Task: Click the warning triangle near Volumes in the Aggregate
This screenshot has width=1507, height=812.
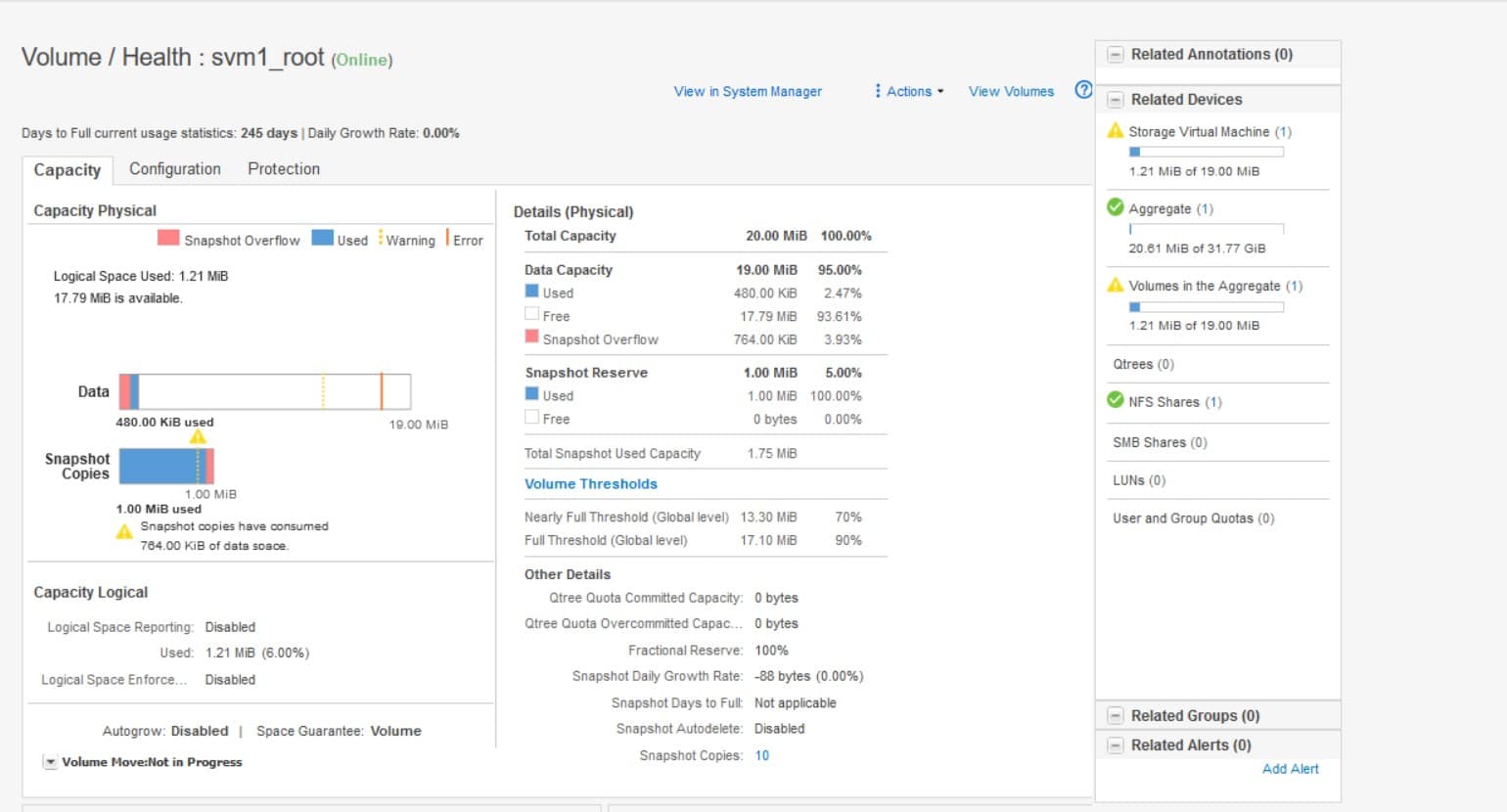Action: (1117, 286)
